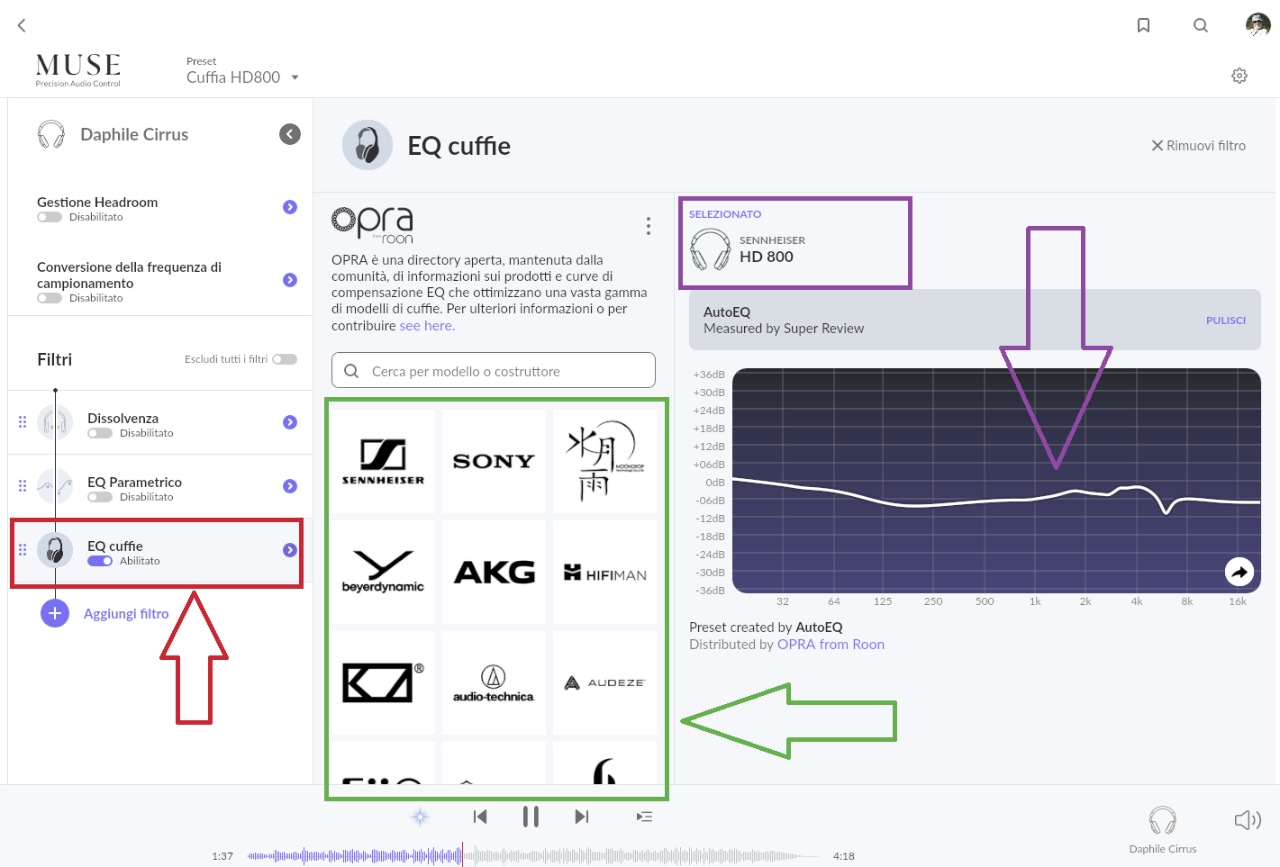
Task: Select the Audeze brand tile
Action: click(x=605, y=682)
